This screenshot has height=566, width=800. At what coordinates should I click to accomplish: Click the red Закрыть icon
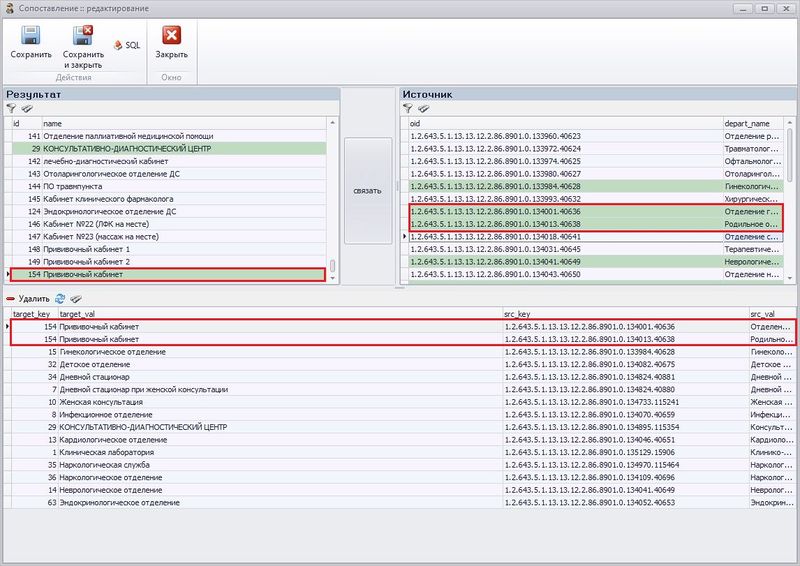click(171, 37)
